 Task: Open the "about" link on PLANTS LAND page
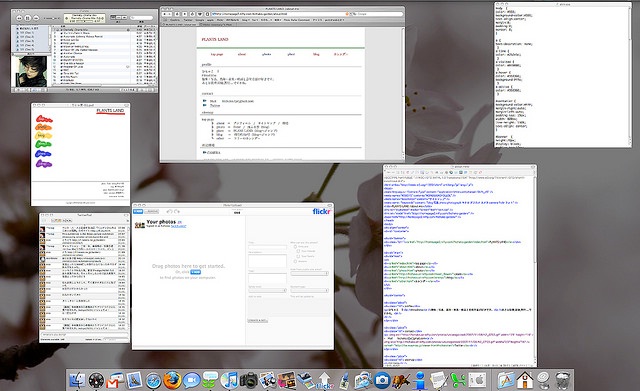click(x=242, y=54)
